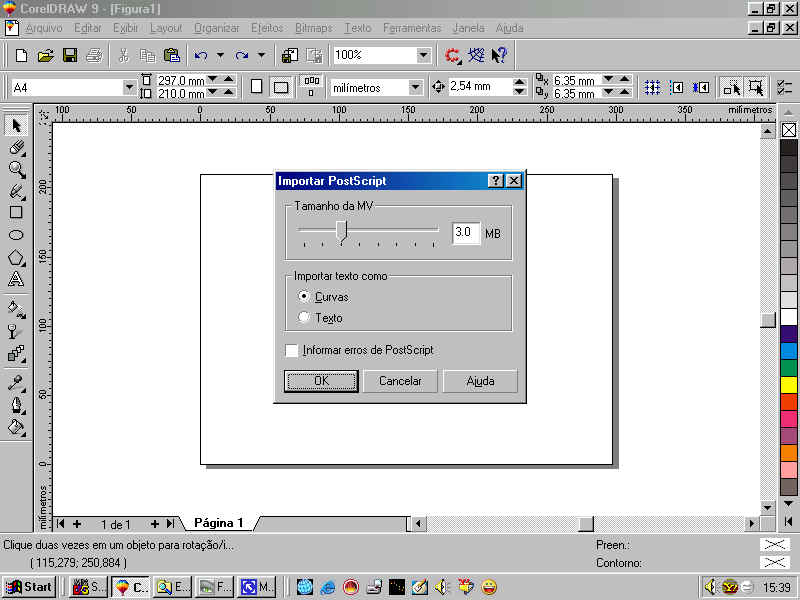Open the Bitmaps menu
800x600 pixels.
pos(314,28)
